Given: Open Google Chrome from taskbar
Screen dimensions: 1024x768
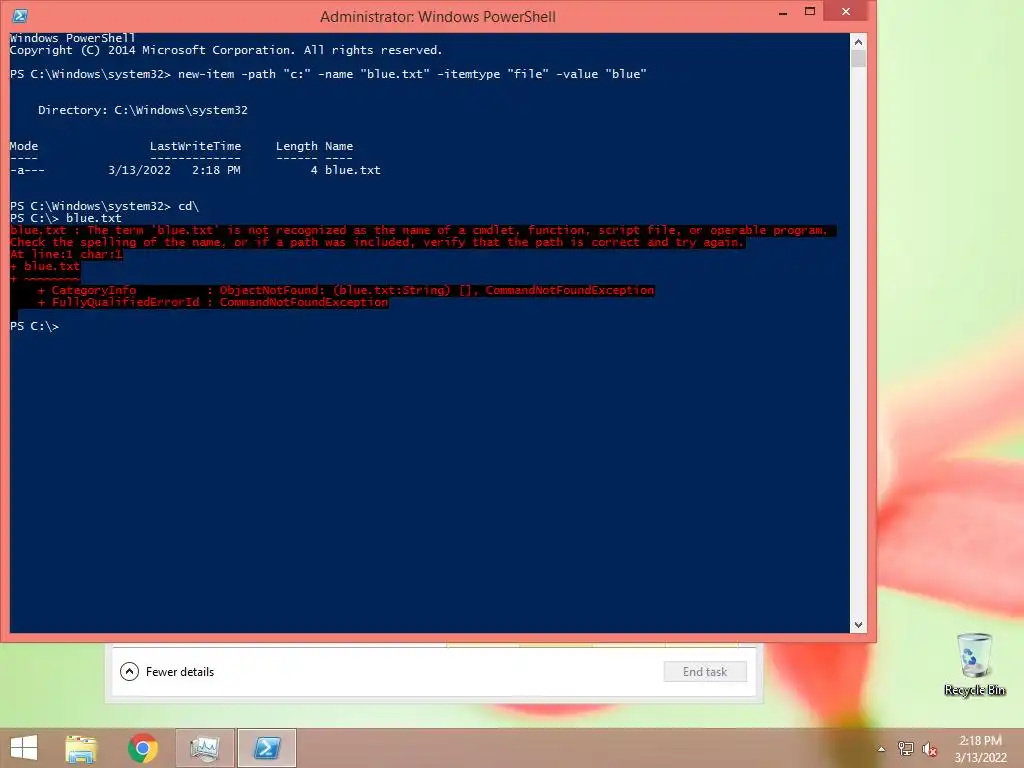Looking at the screenshot, I should tap(142, 748).
